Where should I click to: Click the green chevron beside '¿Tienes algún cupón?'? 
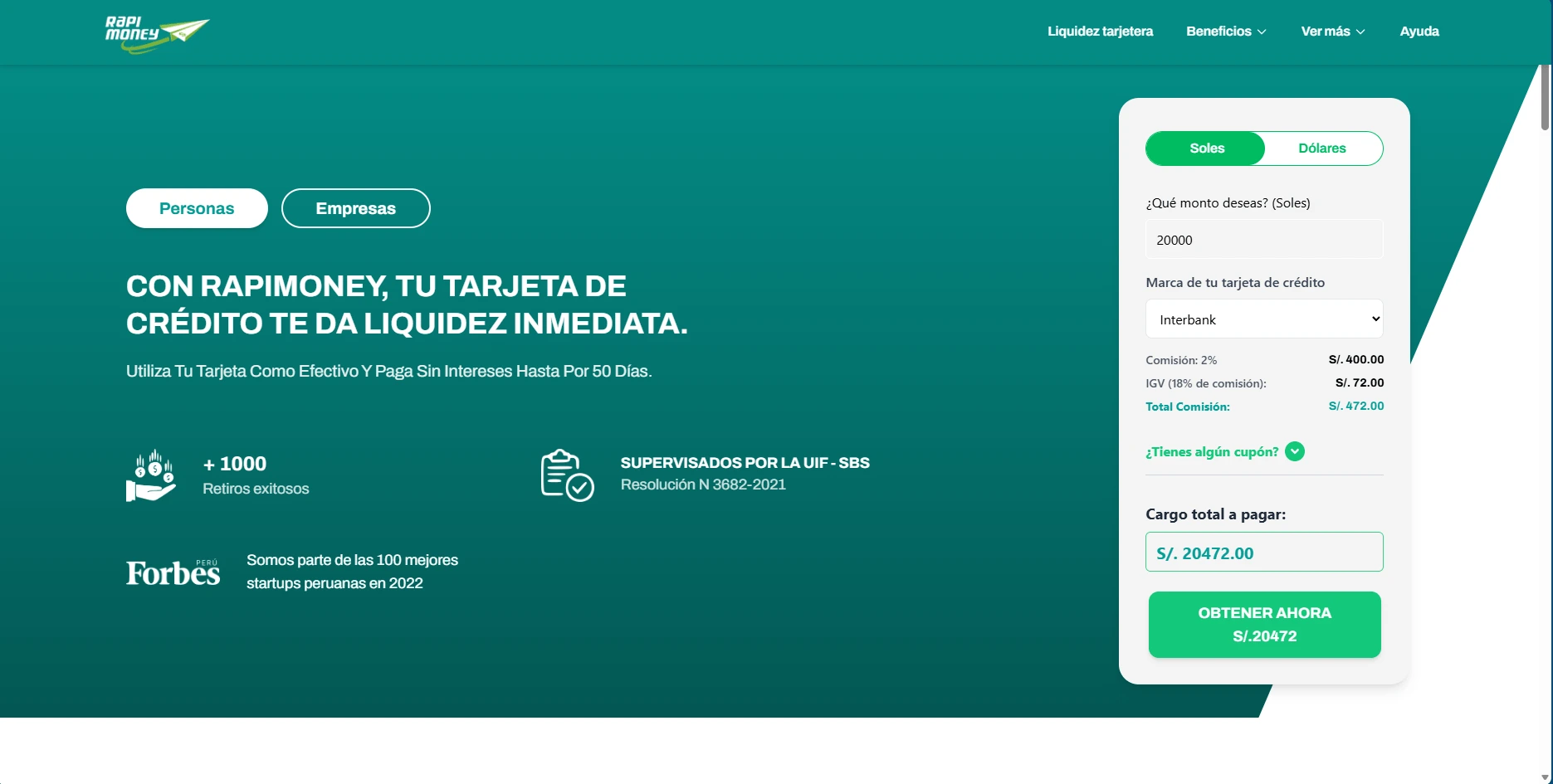click(x=1293, y=451)
